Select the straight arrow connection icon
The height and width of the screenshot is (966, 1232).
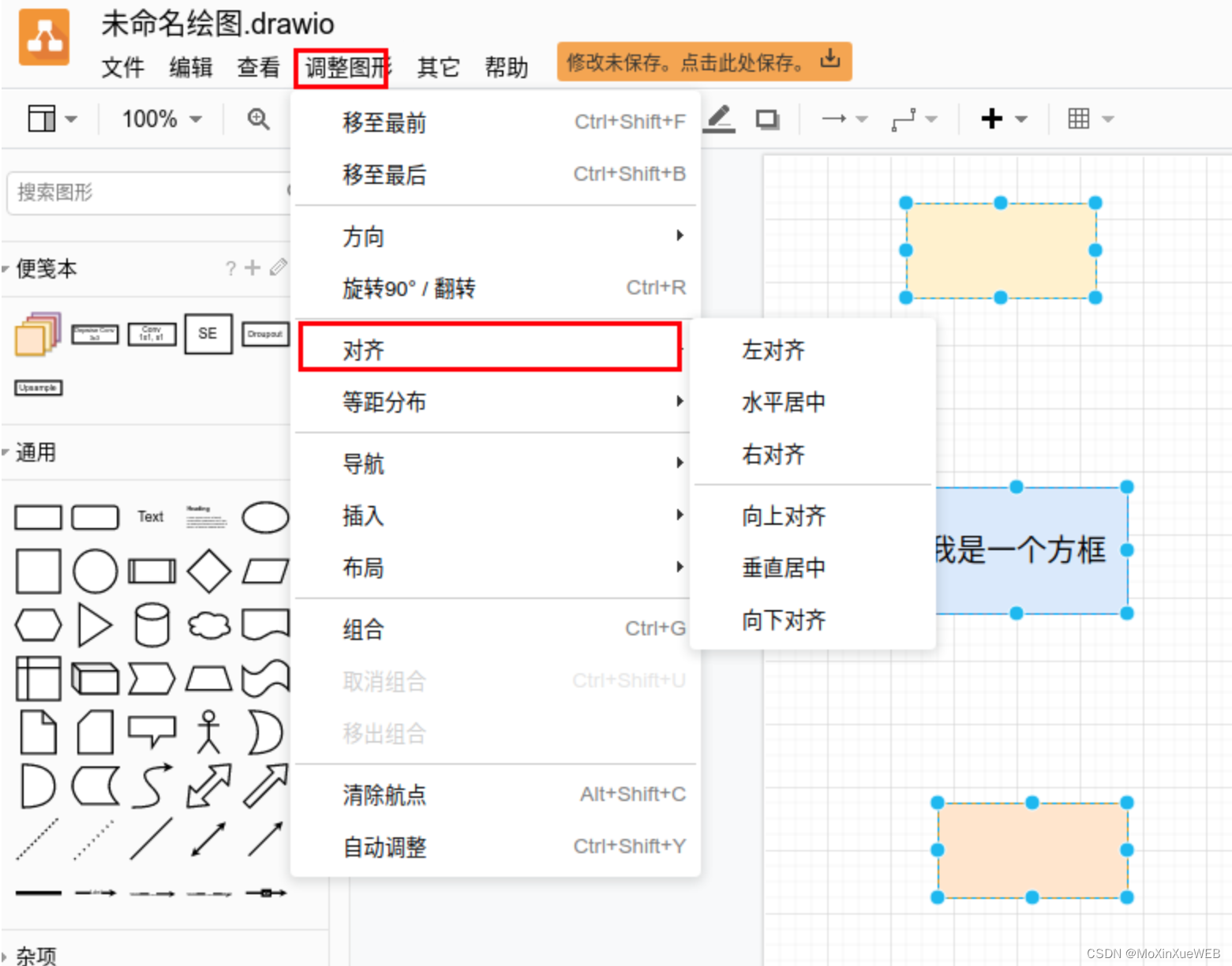click(x=834, y=118)
